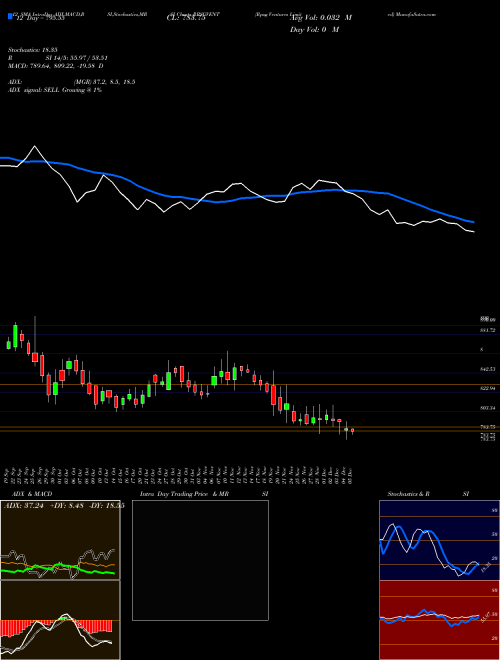
Task: Click the blue 12 Day SMA legend square
Action: [x=10, y=16]
